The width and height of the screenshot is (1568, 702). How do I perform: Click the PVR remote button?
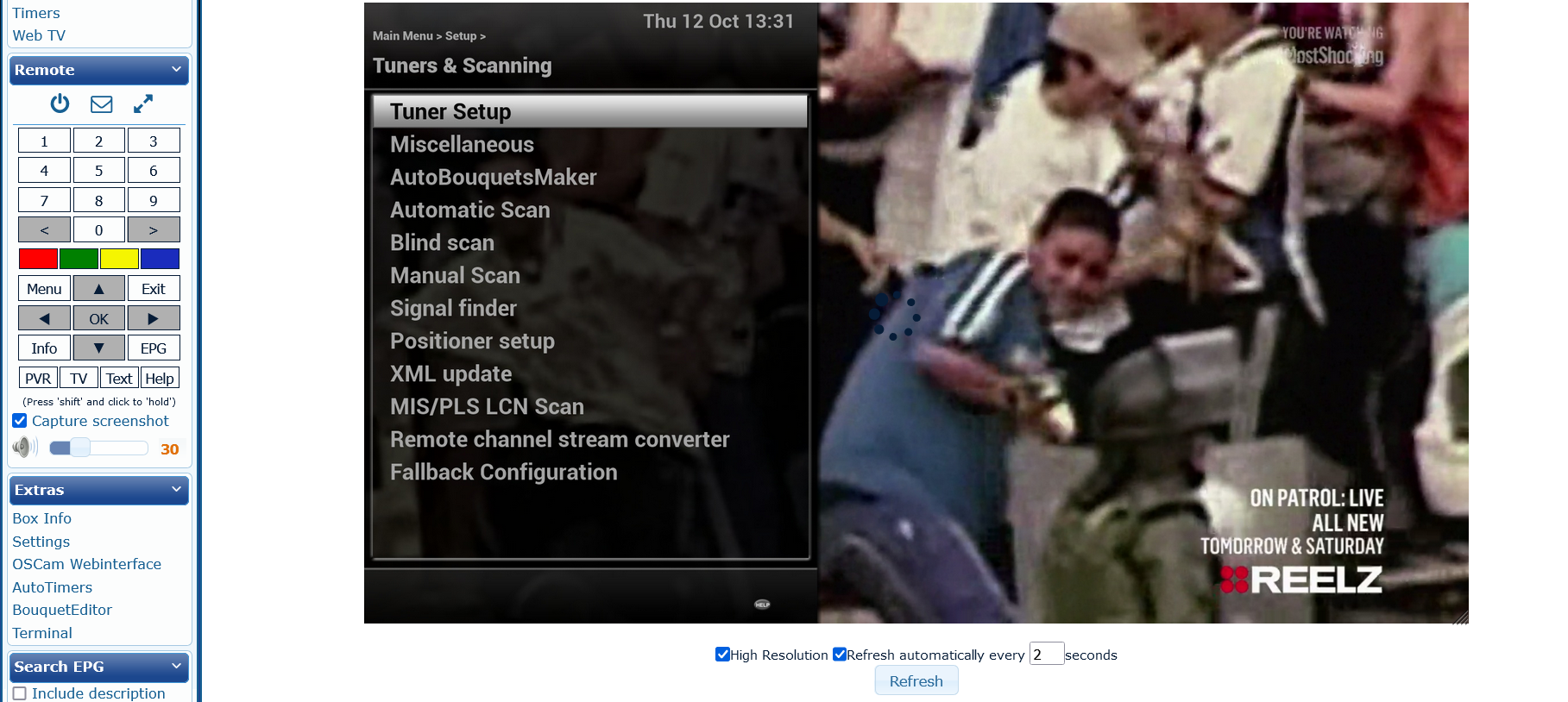coord(38,378)
